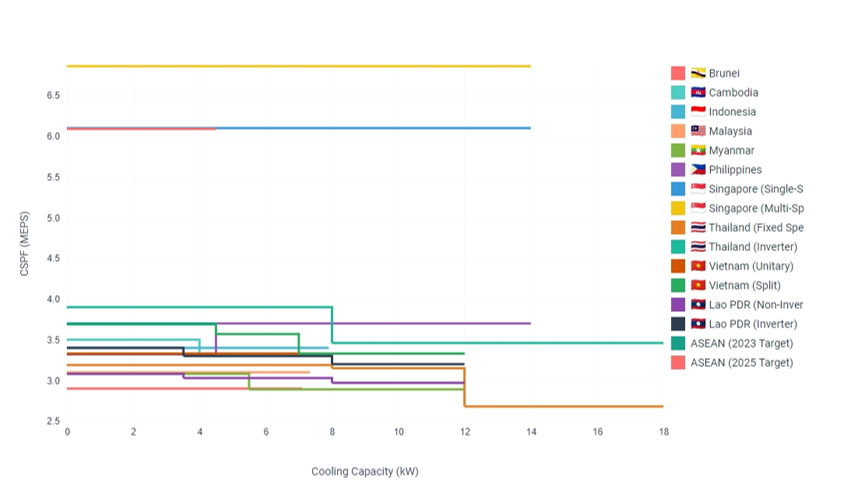Toggle the Indonesia series label
Viewport: 856px width, 492px height.
(733, 111)
